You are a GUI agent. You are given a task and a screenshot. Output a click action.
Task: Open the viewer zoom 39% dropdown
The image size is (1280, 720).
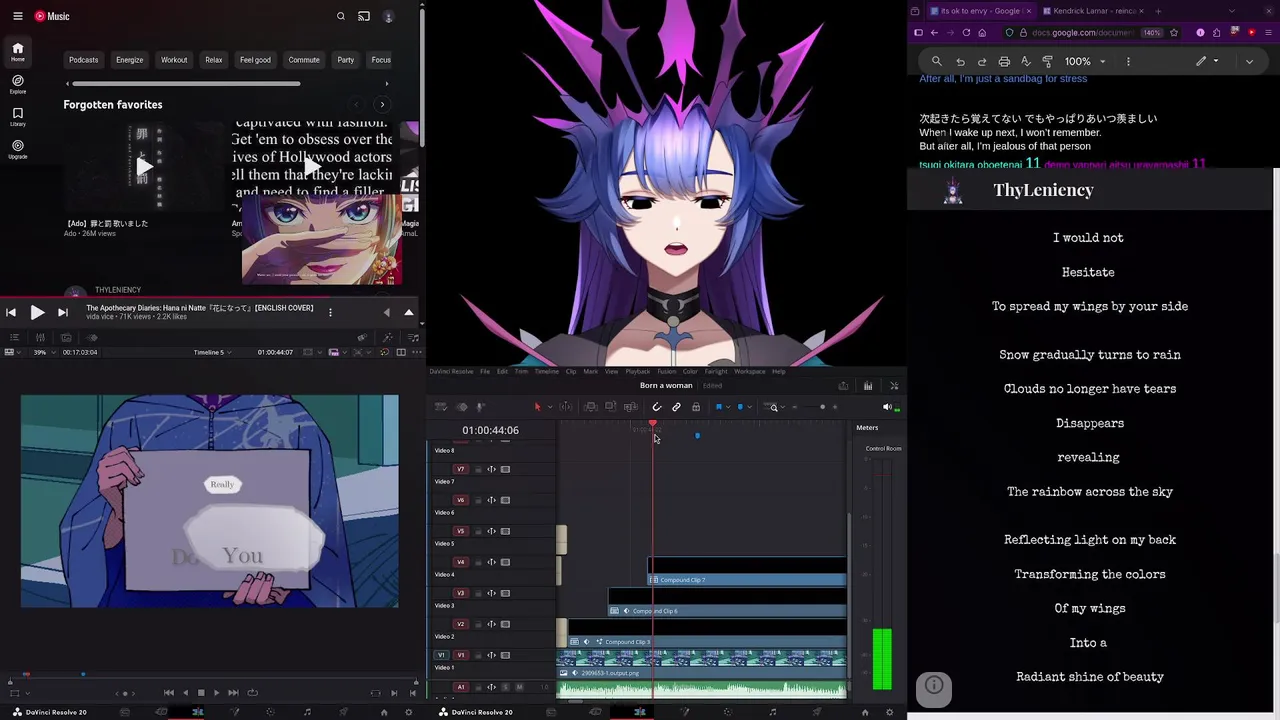tap(45, 352)
